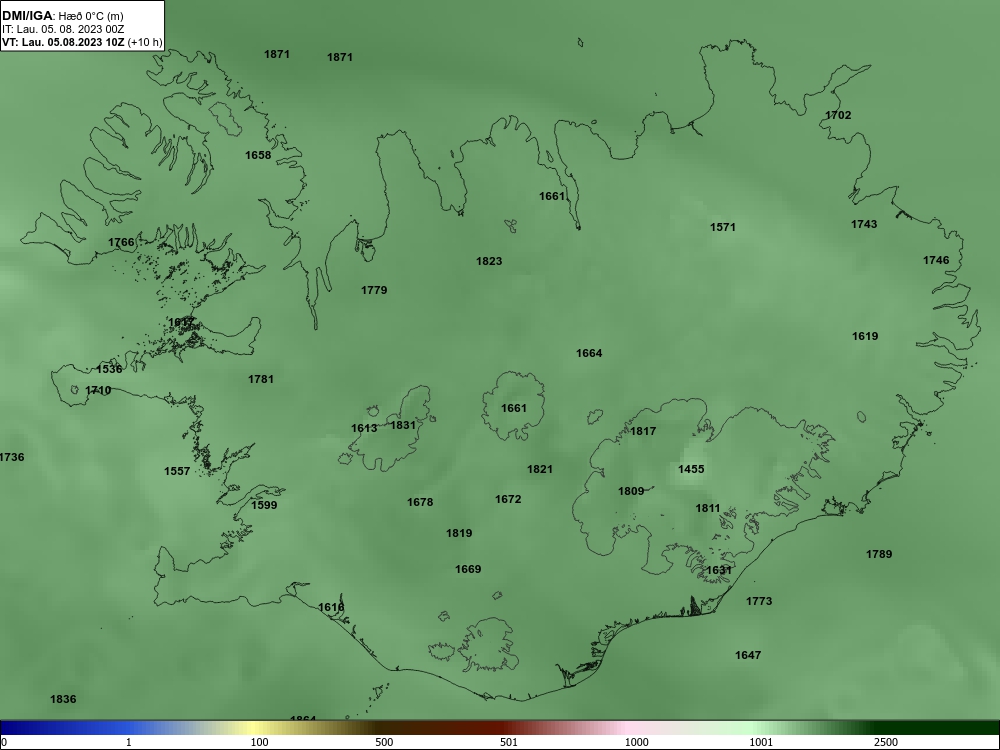Screen dimensions: 1000x750
Task: Select the 1710 value label
Action: point(98,390)
